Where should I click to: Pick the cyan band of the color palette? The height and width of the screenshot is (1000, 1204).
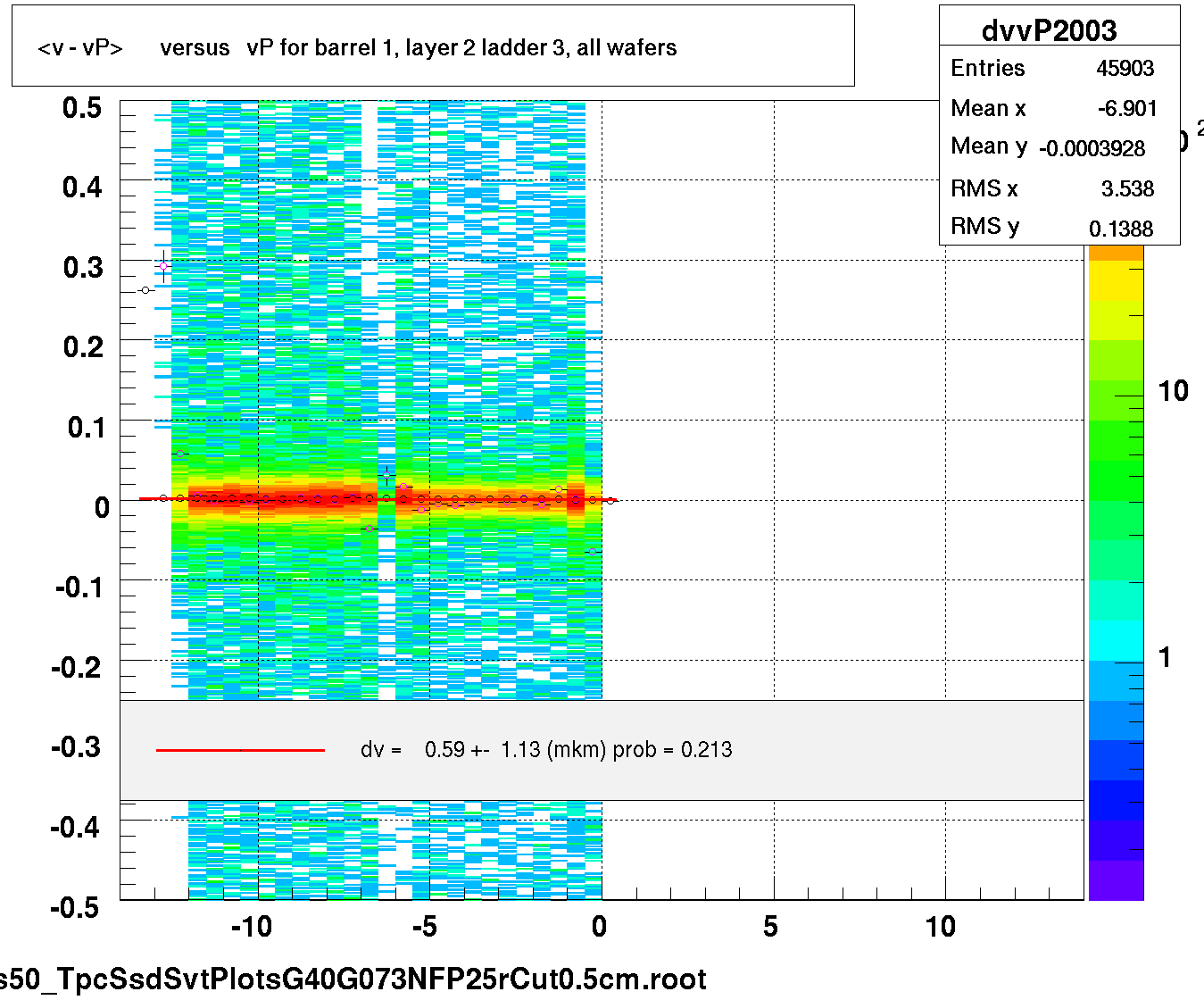tap(1116, 640)
